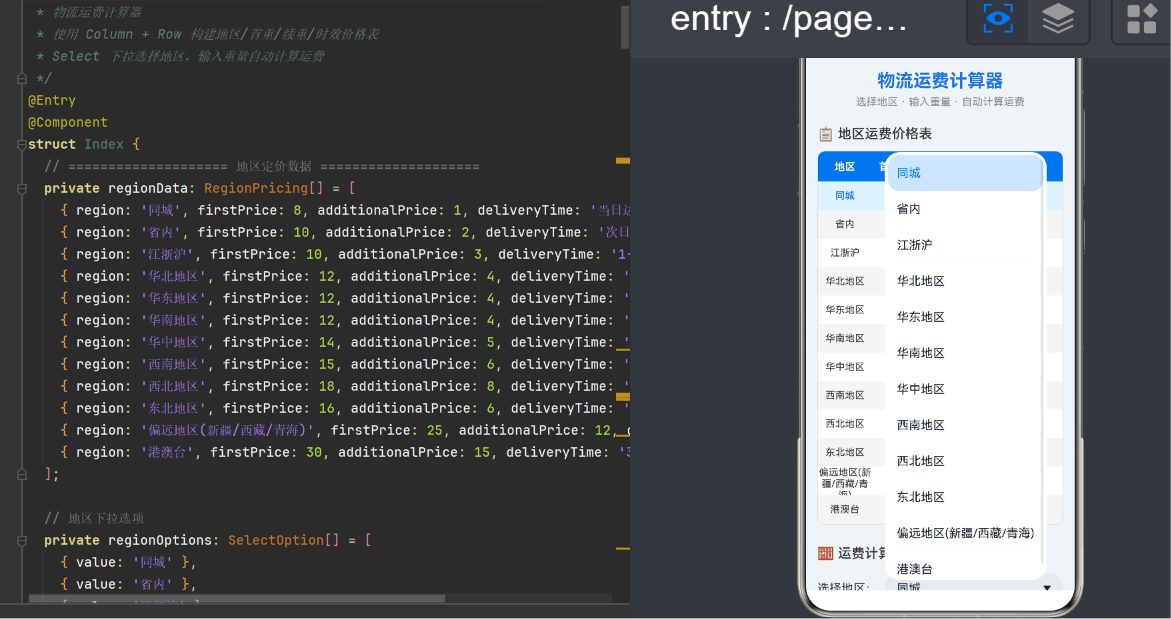The image size is (1171, 619).
Task: Select 西北地区 in the dropdown list
Action: point(964,461)
